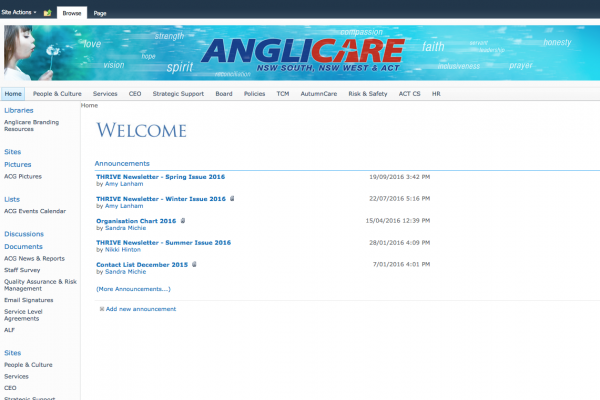Open the Discussions heading in sidebar
The width and height of the screenshot is (600, 400).
point(24,234)
